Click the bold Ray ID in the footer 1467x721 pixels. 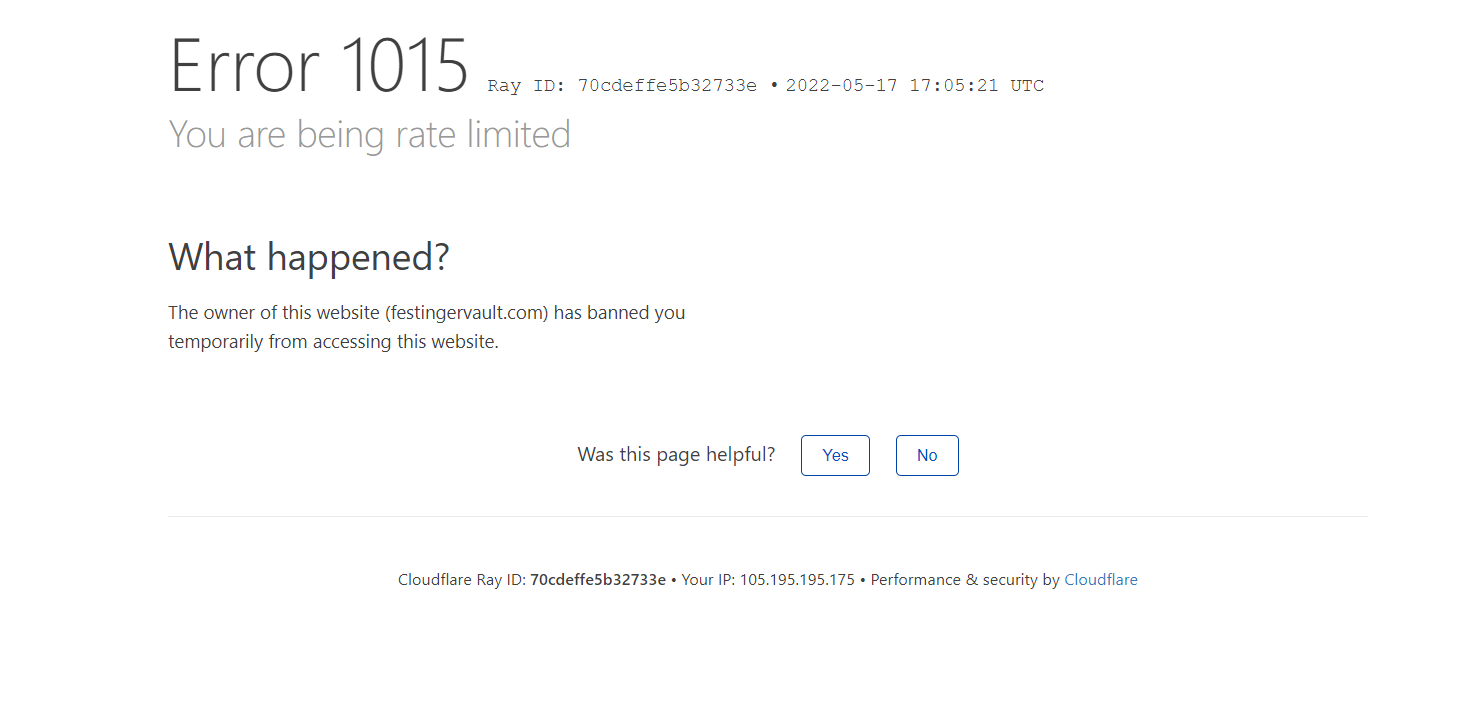pos(598,580)
